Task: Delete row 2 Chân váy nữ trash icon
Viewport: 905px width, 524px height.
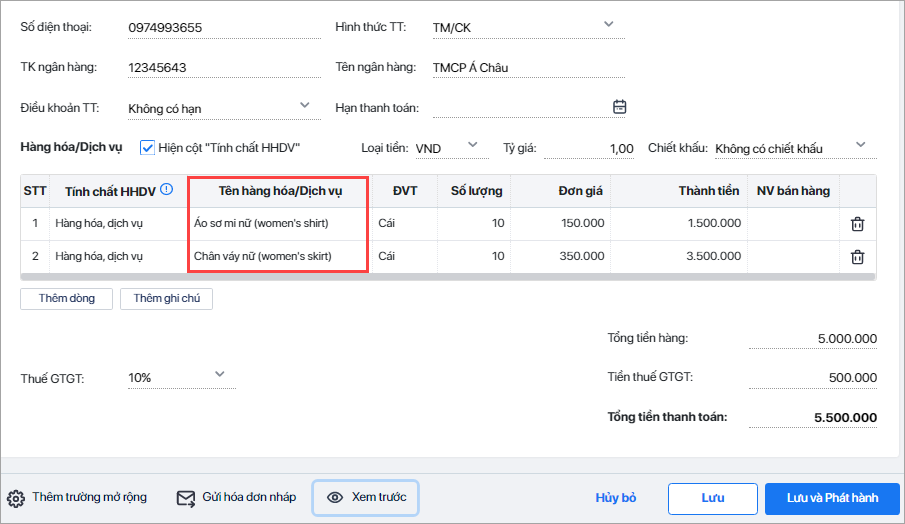Action: coord(857,257)
